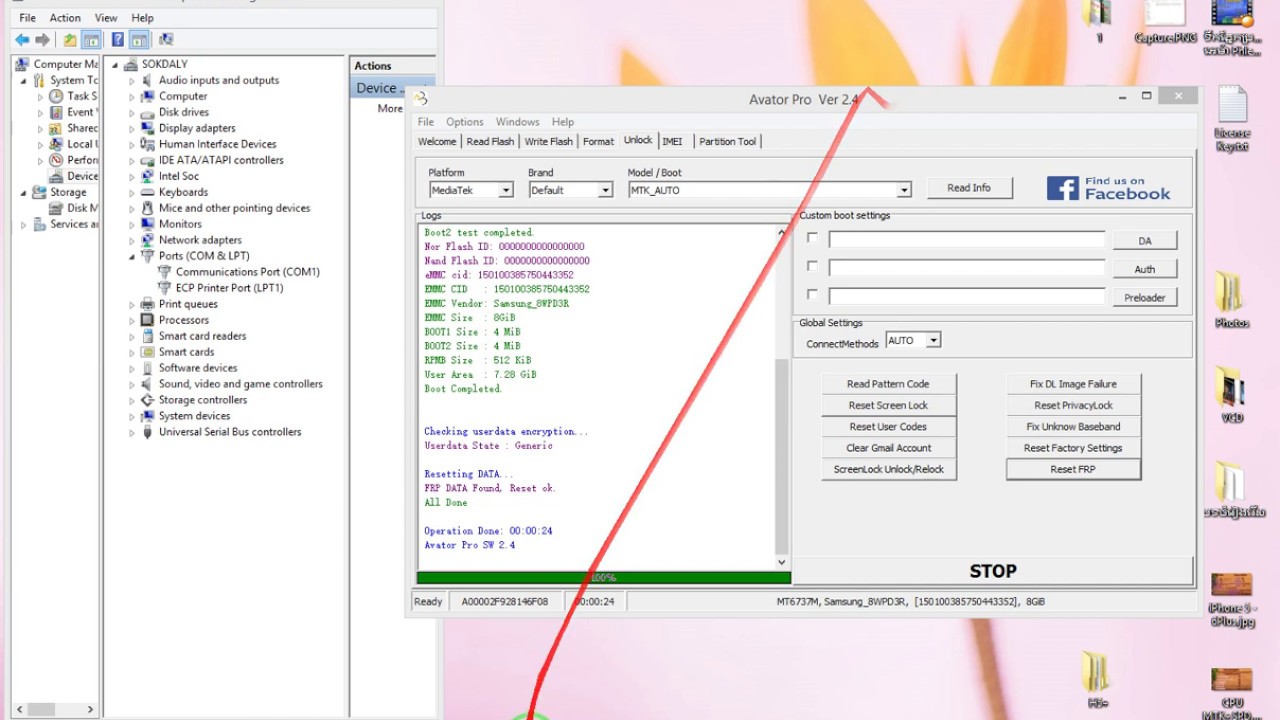The image size is (1280, 720).
Task: Click the ScreenLock Unlock/Relock button
Action: point(888,469)
